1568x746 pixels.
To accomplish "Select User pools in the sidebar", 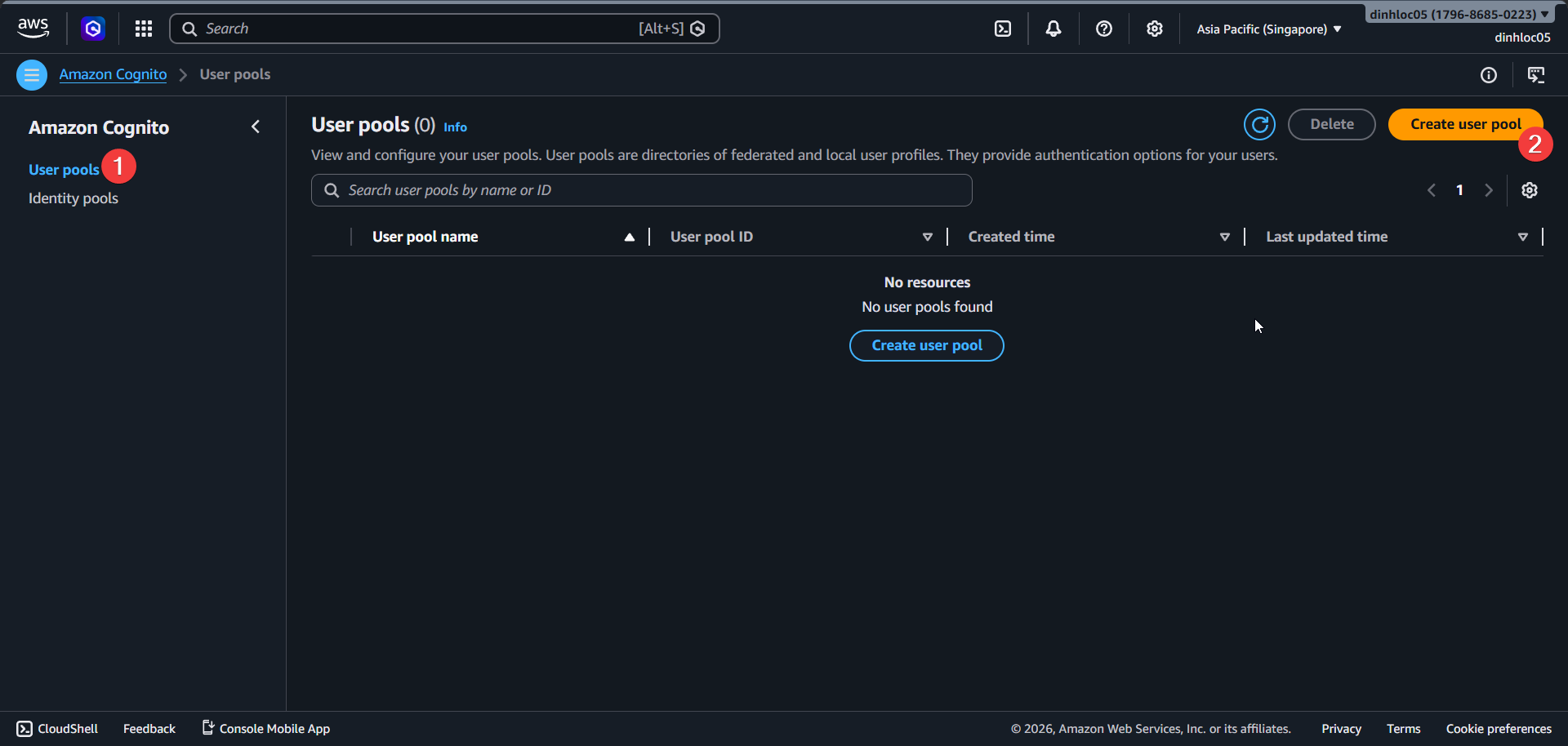I will pyautogui.click(x=64, y=169).
